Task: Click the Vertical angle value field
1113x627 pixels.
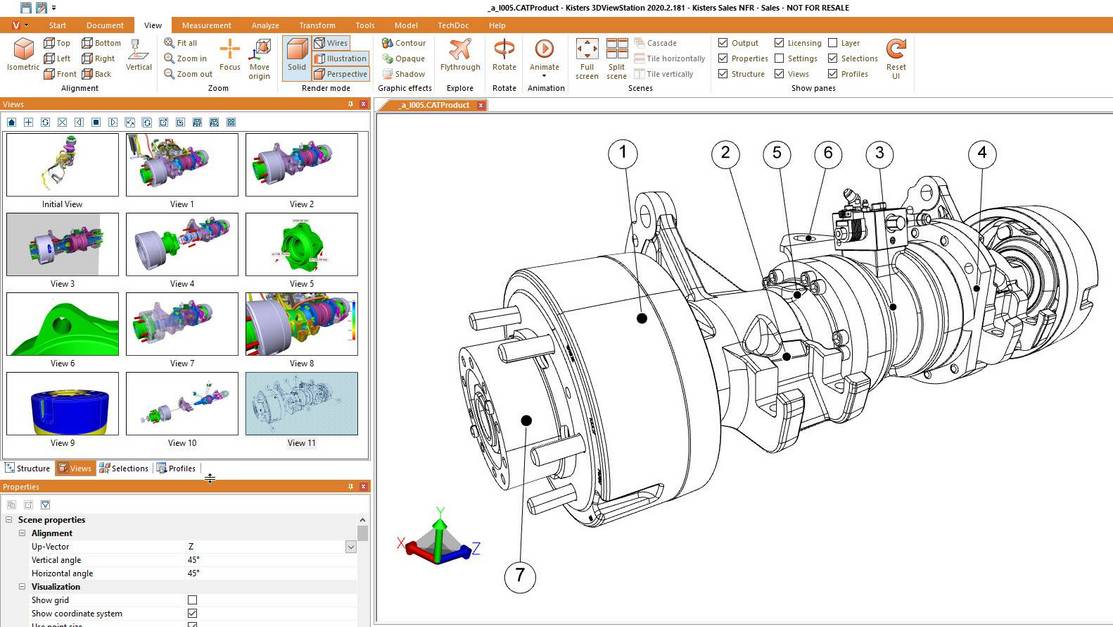Action: click(x=271, y=560)
